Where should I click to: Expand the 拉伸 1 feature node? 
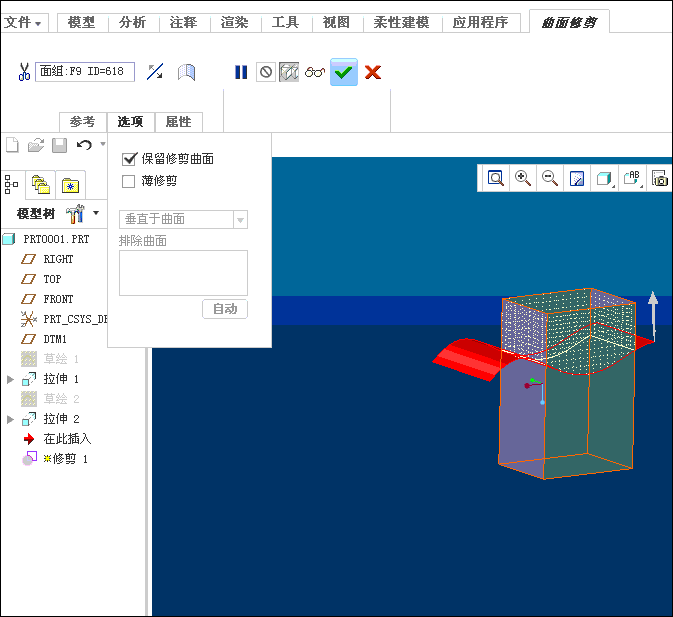(11, 379)
